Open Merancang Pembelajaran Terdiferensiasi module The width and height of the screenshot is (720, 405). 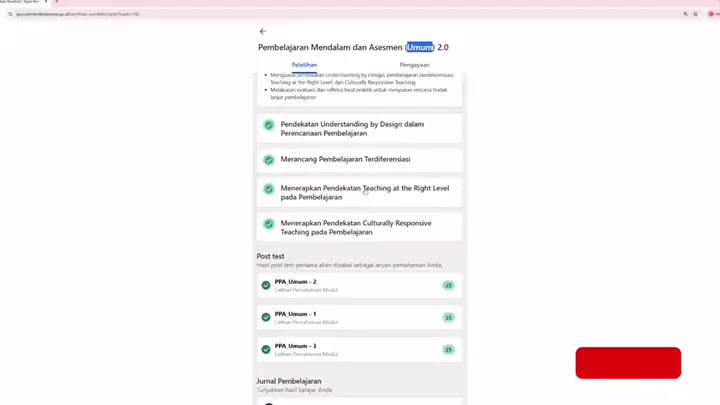click(x=345, y=159)
